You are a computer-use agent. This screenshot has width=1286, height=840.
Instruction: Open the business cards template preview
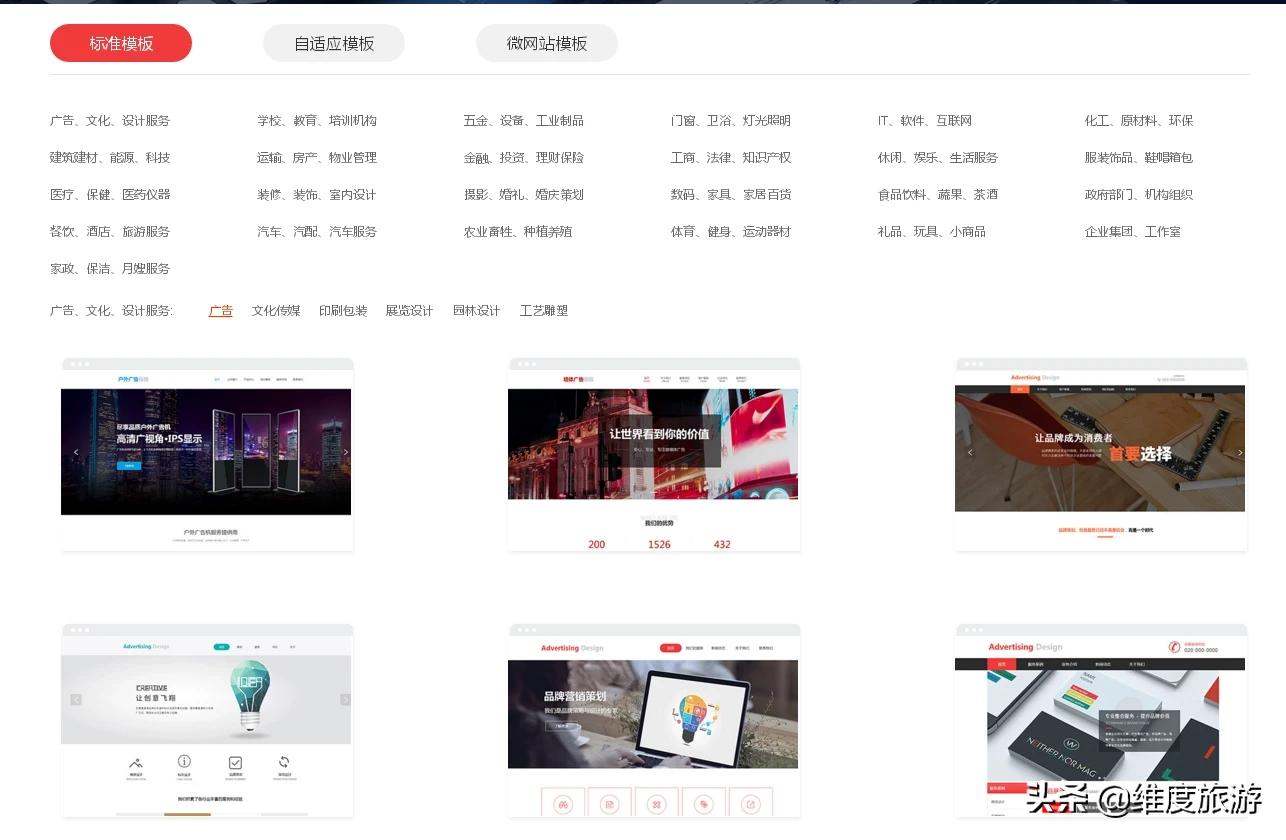1101,720
